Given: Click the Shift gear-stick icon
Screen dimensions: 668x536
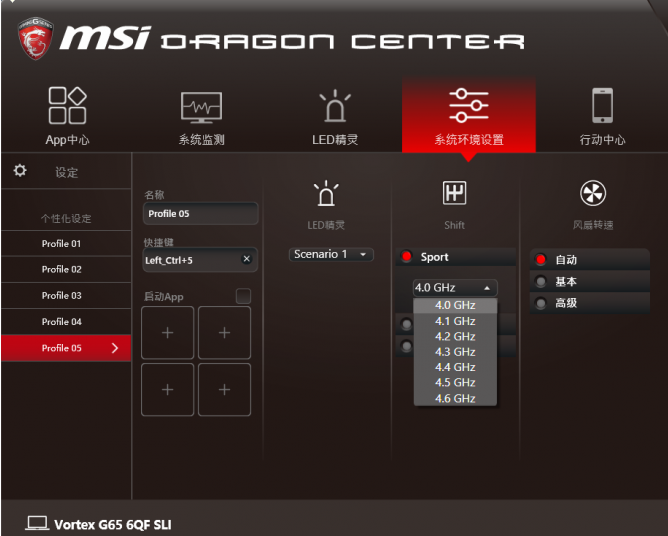Looking at the screenshot, I should (454, 193).
